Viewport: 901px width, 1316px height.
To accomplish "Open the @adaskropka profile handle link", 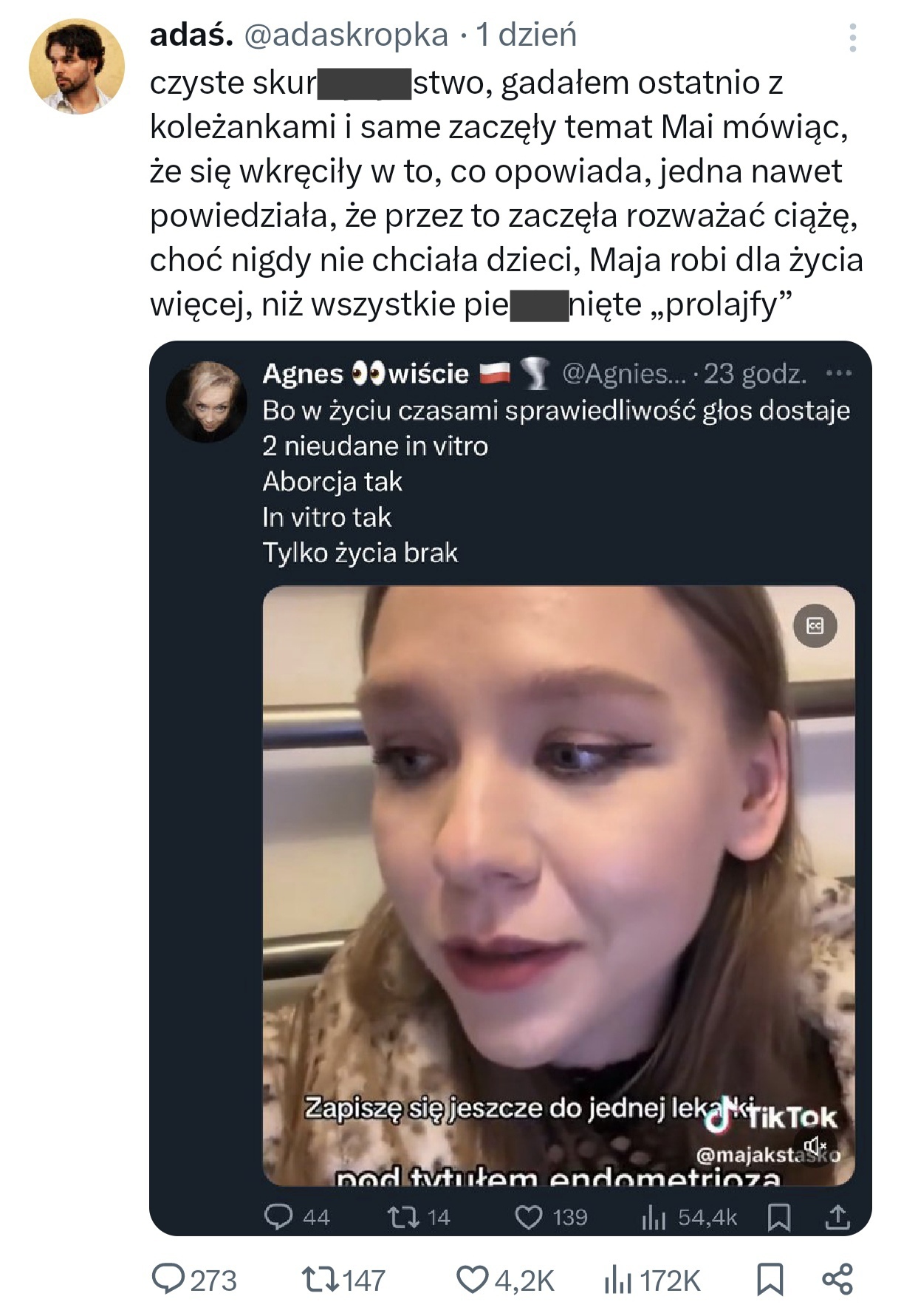I will (x=346, y=35).
